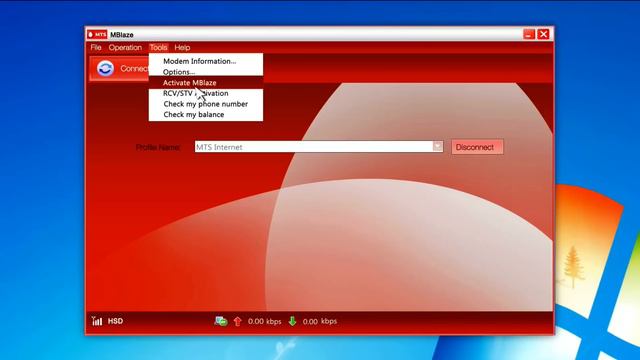The image size is (640, 360).
Task: Open the Operation menu
Action: (x=125, y=47)
